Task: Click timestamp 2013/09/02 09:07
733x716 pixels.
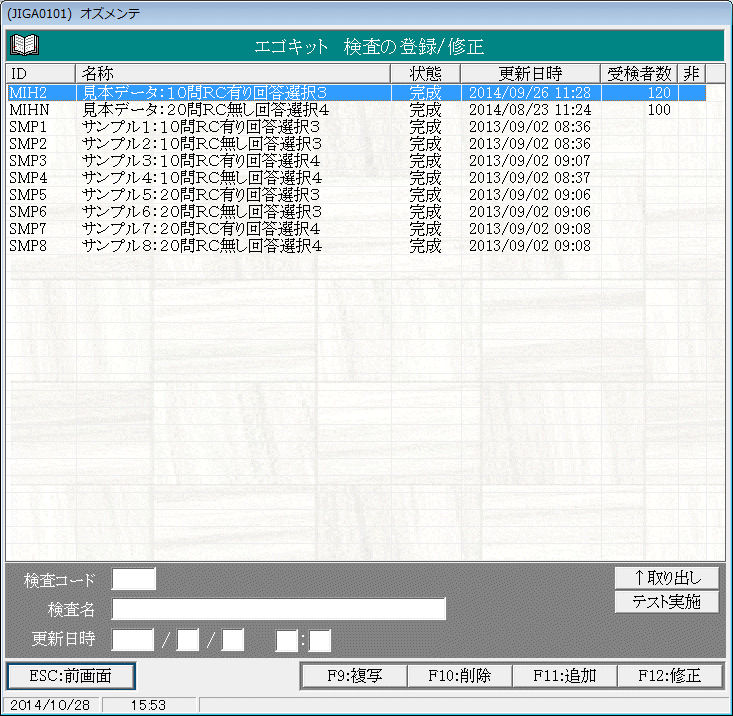Action: pyautogui.click(x=530, y=161)
